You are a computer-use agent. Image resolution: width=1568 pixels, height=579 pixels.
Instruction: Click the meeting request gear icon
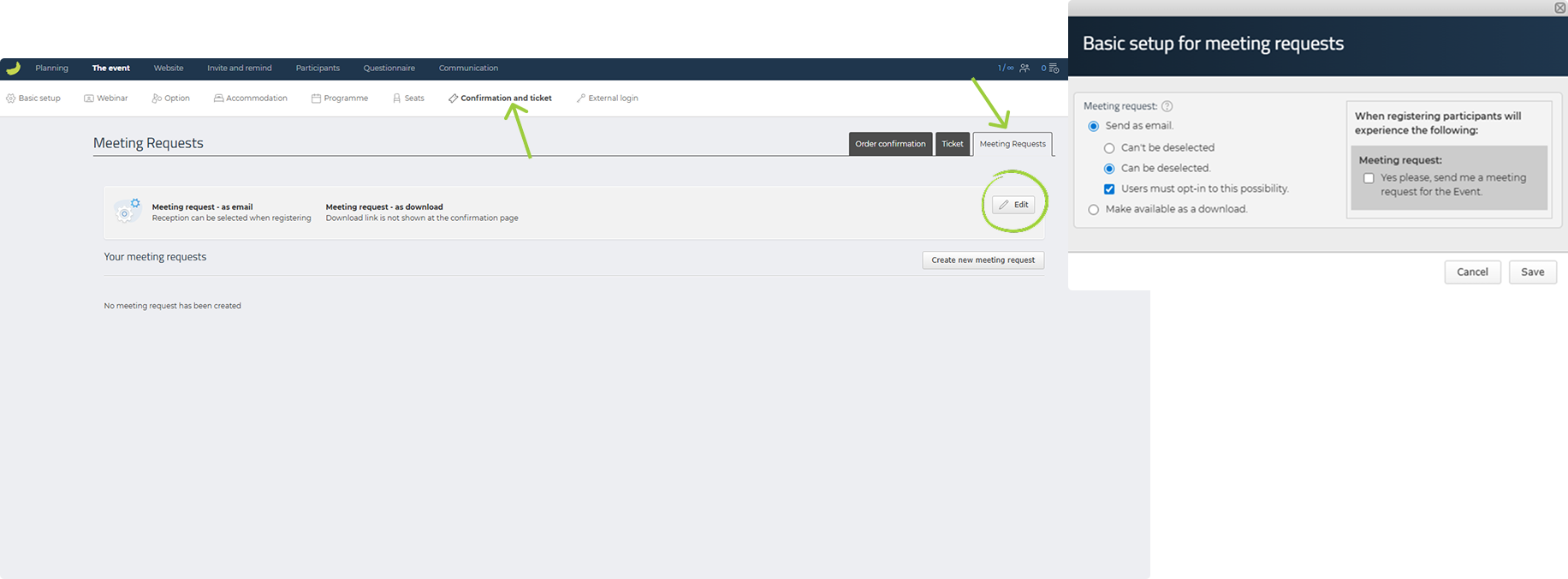coord(128,211)
